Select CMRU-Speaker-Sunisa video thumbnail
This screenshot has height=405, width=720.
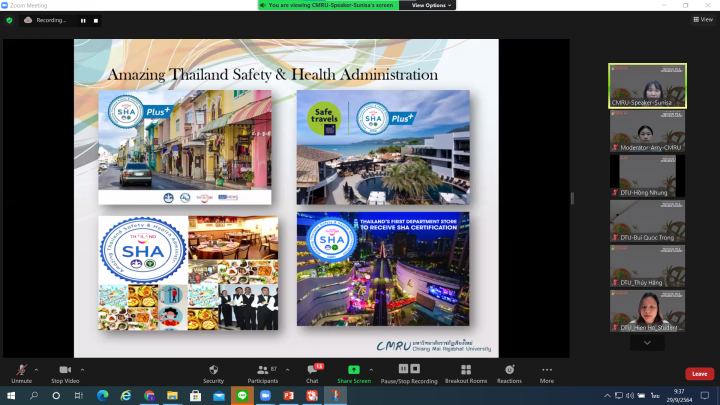tap(647, 86)
